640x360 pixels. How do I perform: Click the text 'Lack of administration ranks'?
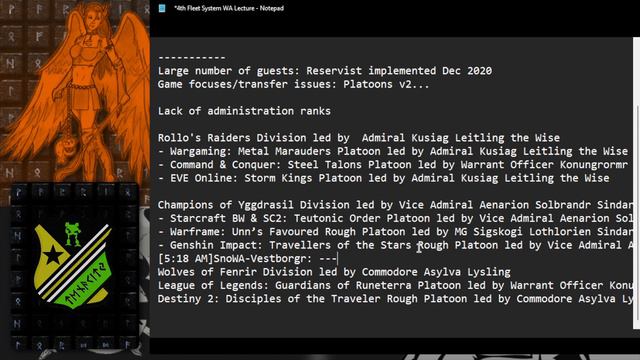click(x=244, y=111)
